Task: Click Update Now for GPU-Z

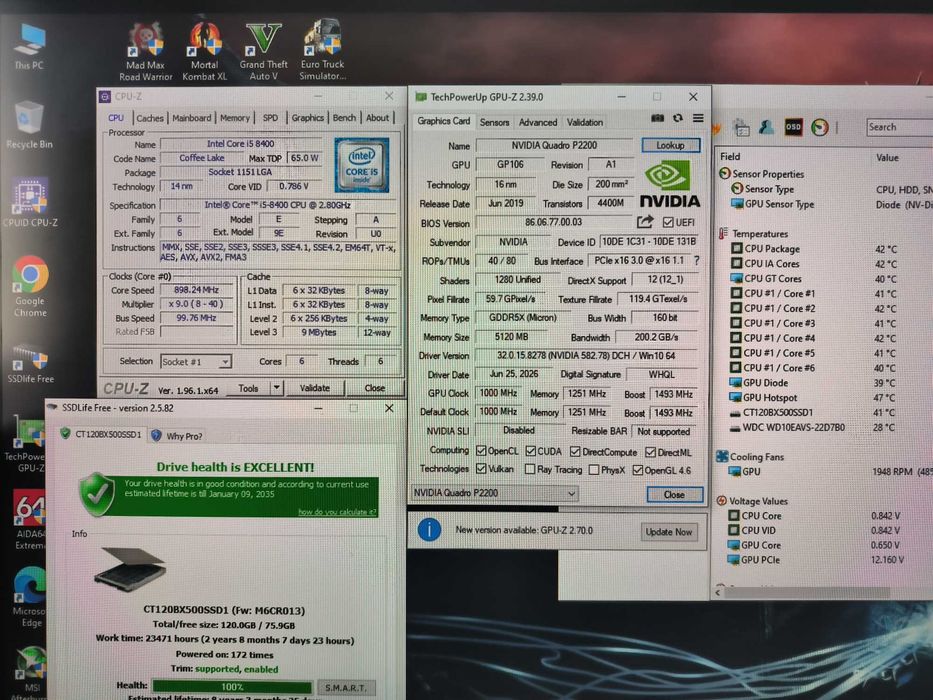Action: (669, 532)
